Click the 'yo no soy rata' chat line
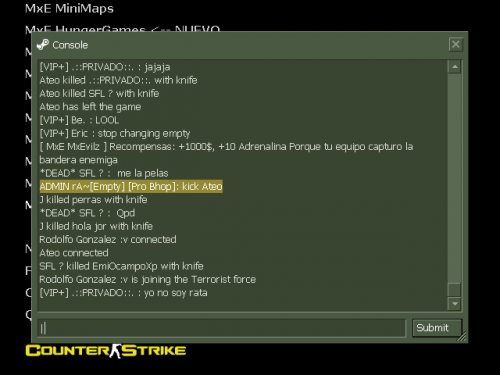Screen dimensions: 500x375 [123, 293]
